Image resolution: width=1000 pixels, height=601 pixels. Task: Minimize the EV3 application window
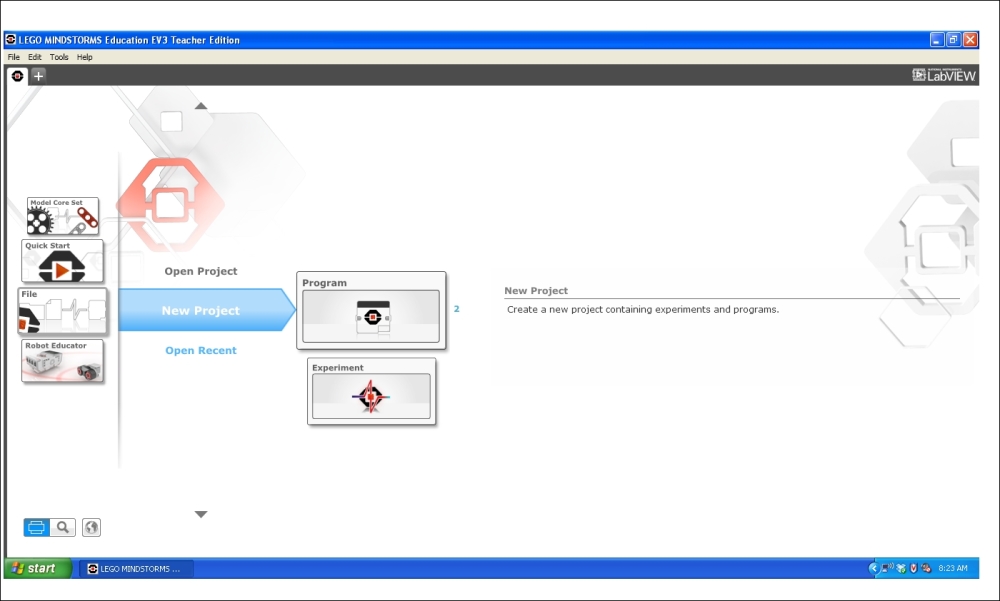point(936,40)
